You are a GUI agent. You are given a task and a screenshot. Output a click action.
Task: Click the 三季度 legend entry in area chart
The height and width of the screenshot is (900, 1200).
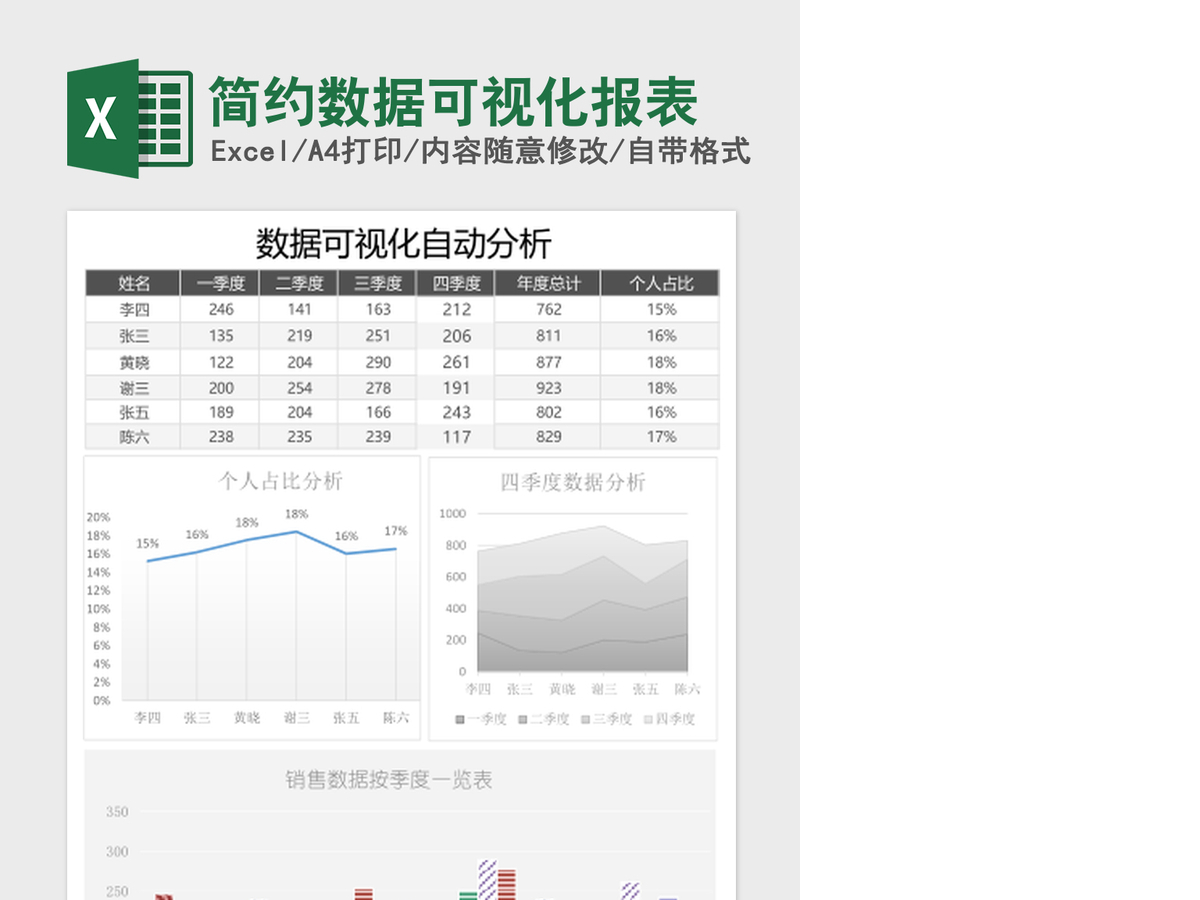pyautogui.click(x=606, y=719)
